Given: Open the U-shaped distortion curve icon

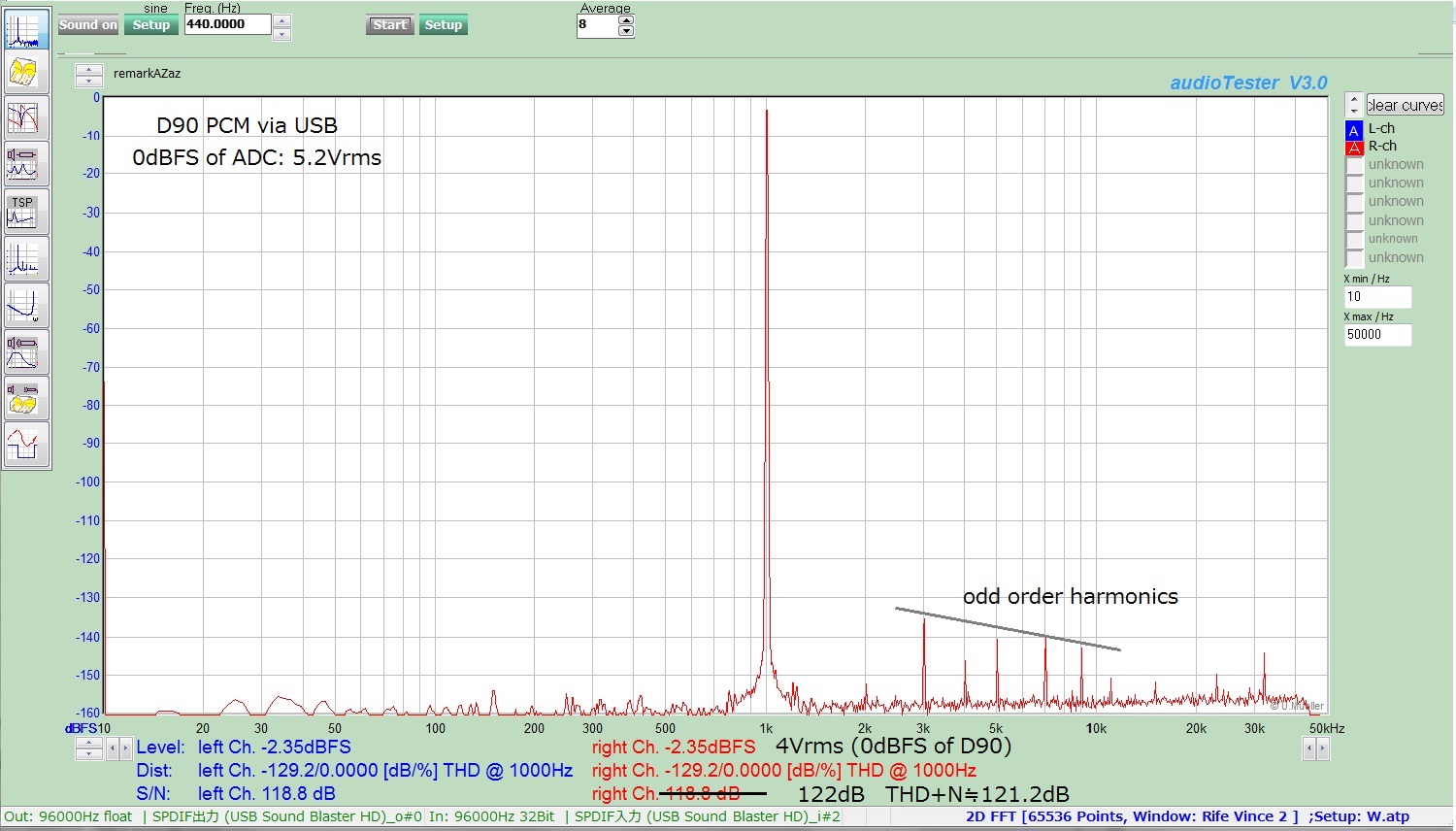Looking at the screenshot, I should pos(24,306).
